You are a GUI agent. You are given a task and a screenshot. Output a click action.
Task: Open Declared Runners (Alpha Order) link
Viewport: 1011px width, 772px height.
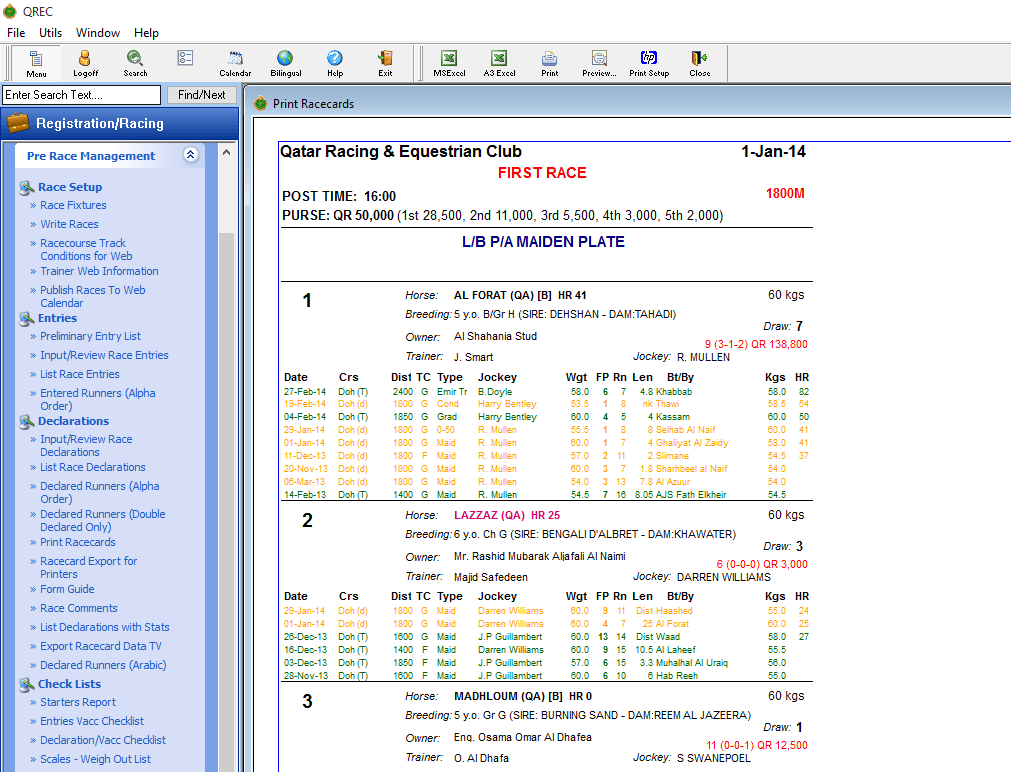click(x=100, y=492)
